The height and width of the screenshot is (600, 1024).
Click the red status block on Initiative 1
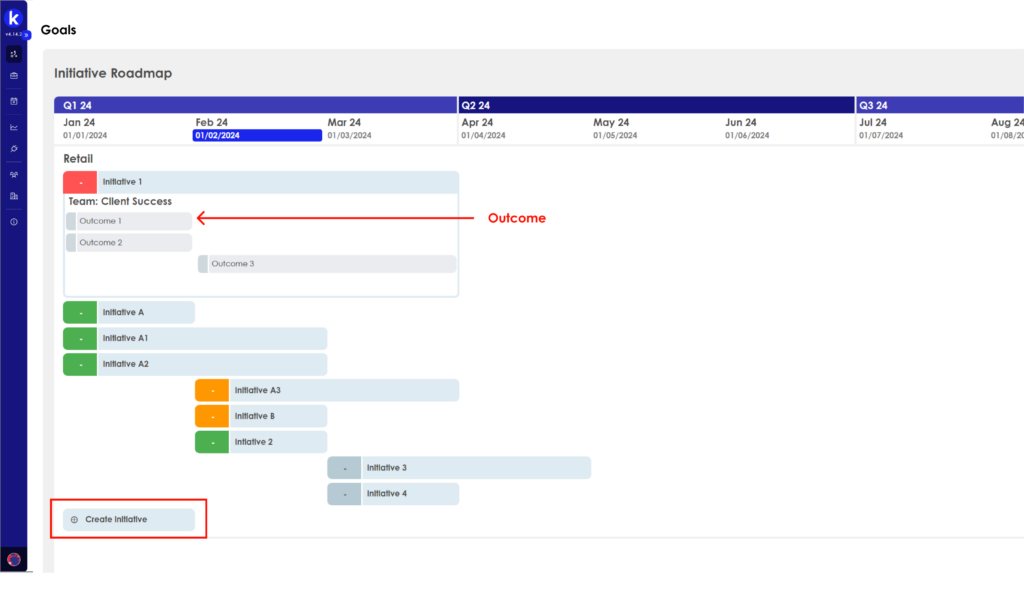tap(80, 182)
